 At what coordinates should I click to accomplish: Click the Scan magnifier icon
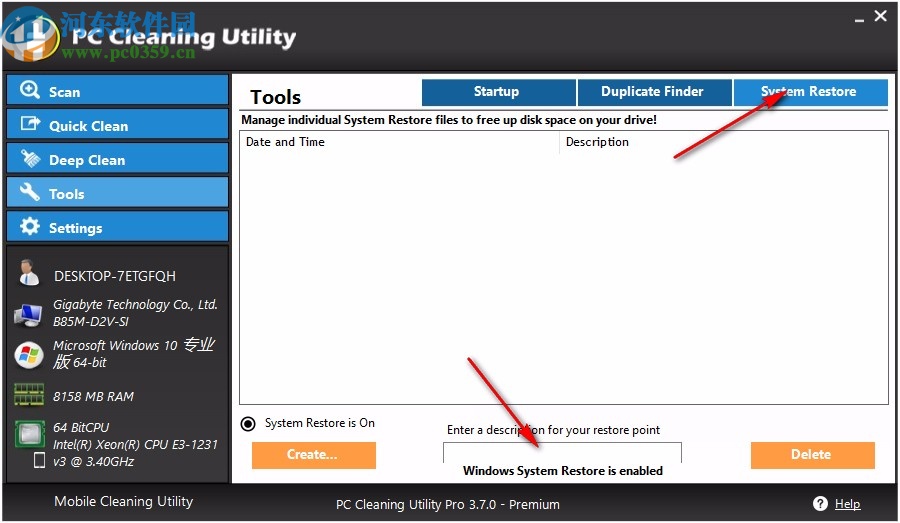click(x=29, y=90)
